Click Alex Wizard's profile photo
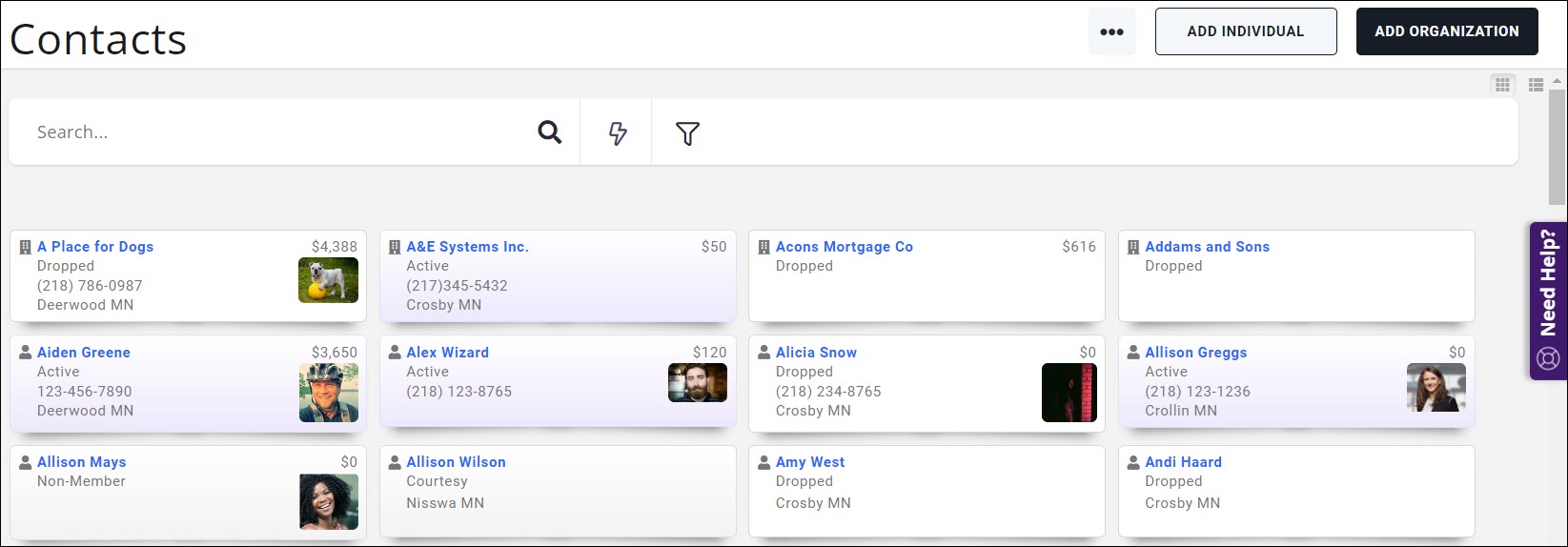The height and width of the screenshot is (547, 1568). pyautogui.click(x=698, y=383)
